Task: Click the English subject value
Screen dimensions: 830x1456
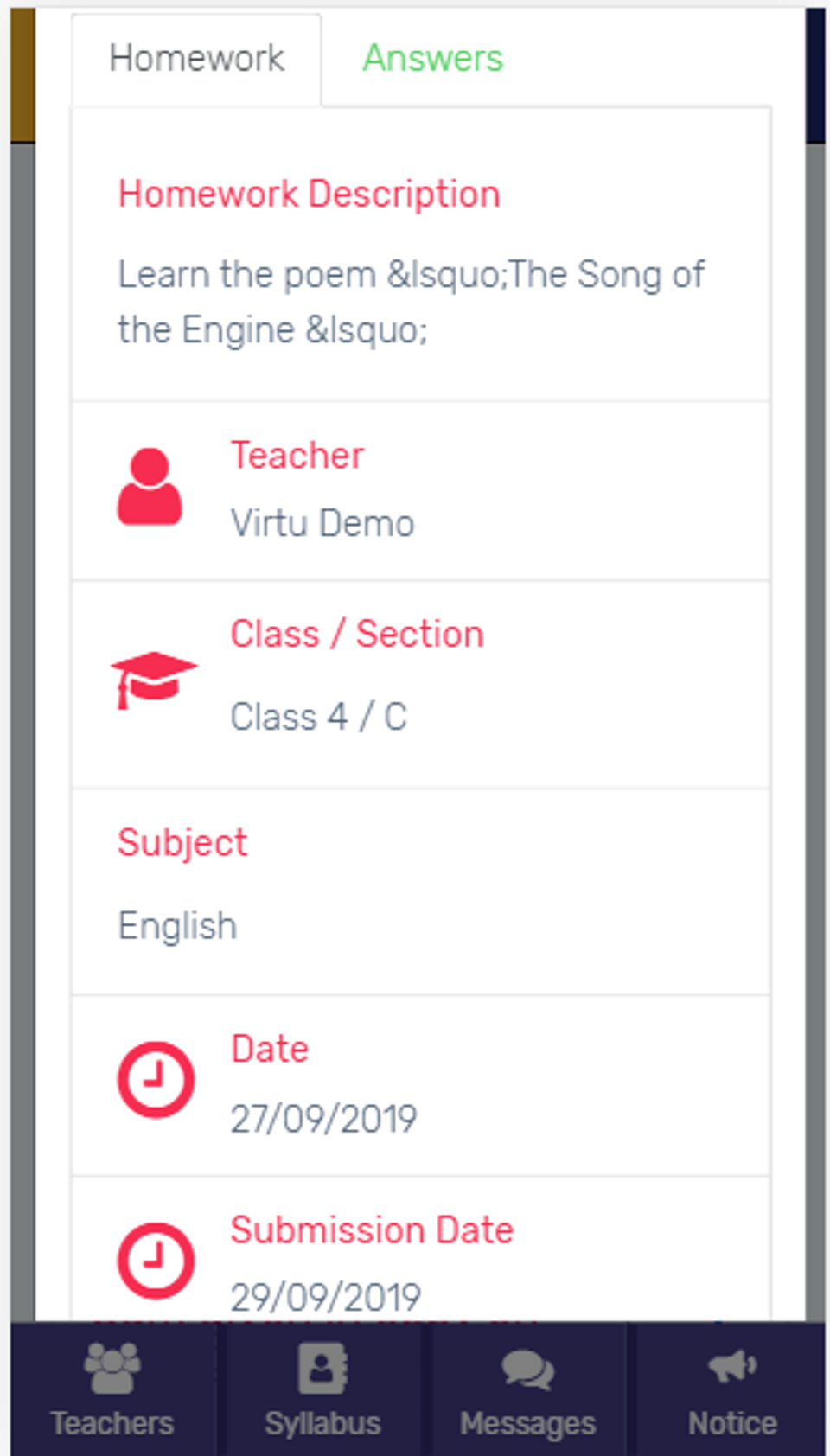Action: [177, 926]
